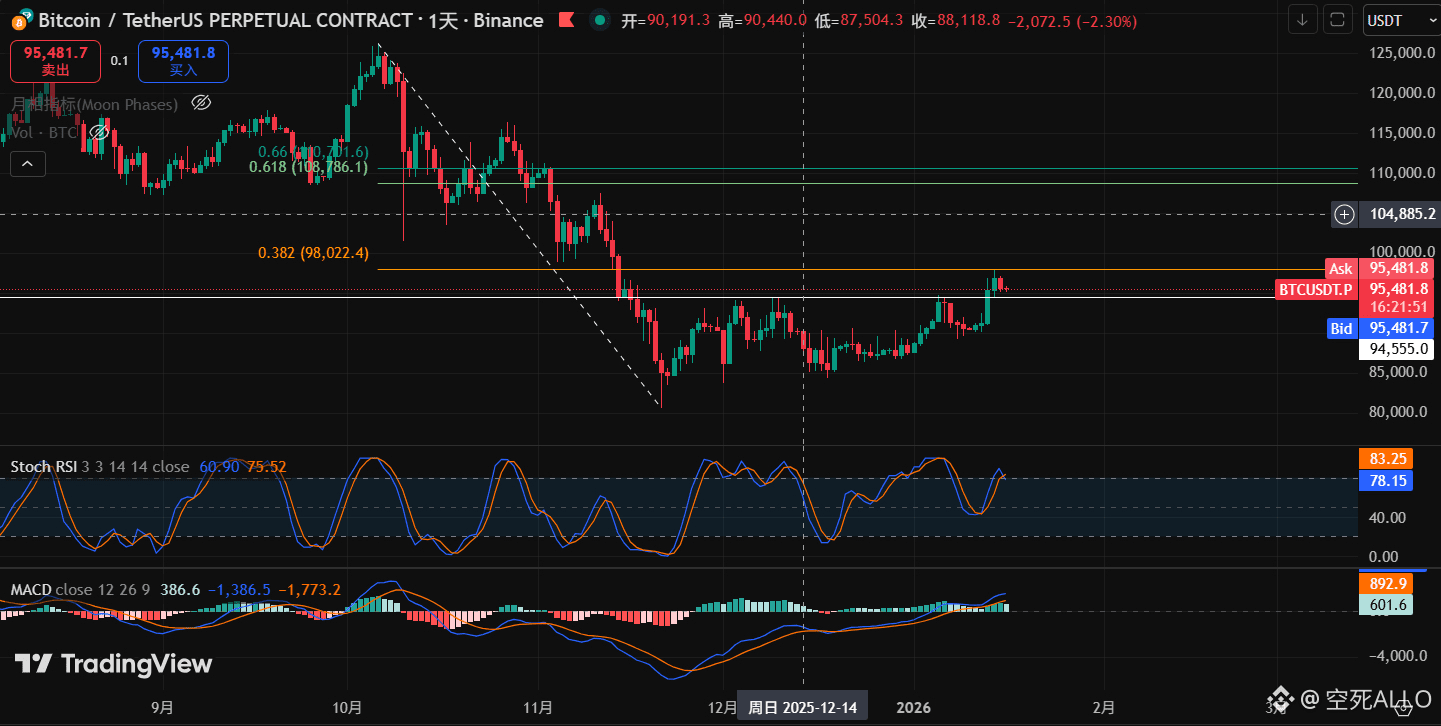Click the plus icon beside 104,885.2
This screenshot has width=1441, height=726.
click(1345, 213)
